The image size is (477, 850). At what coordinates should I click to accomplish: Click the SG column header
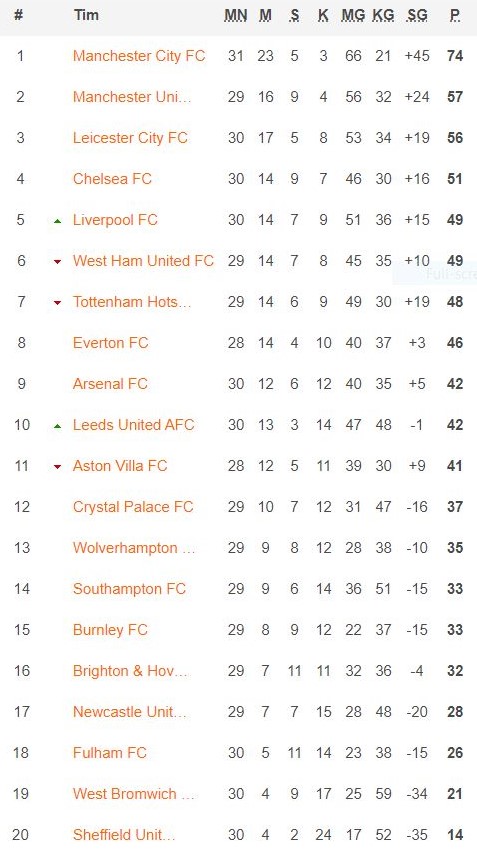tap(417, 16)
